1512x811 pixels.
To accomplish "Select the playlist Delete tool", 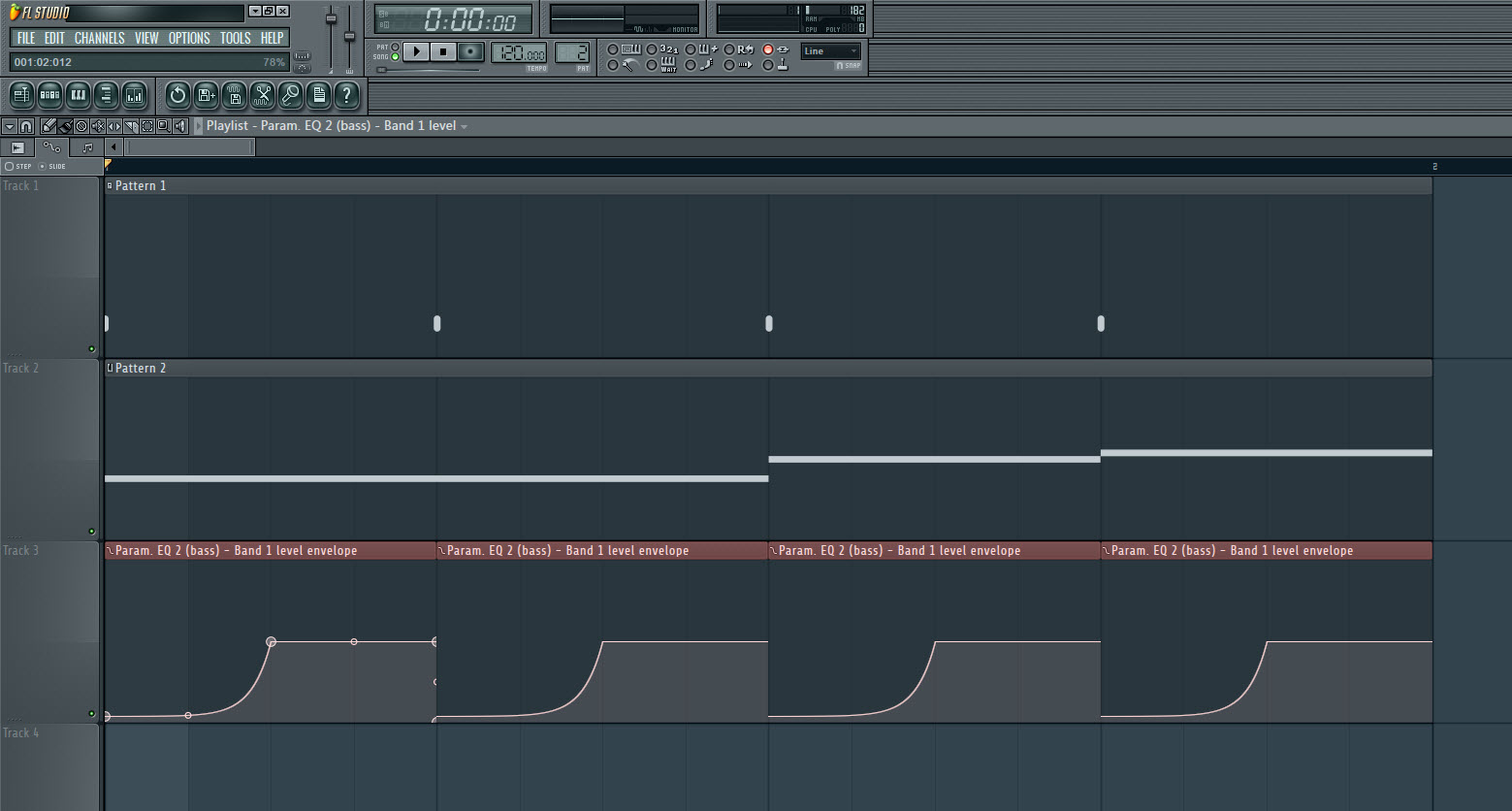I will click(81, 126).
